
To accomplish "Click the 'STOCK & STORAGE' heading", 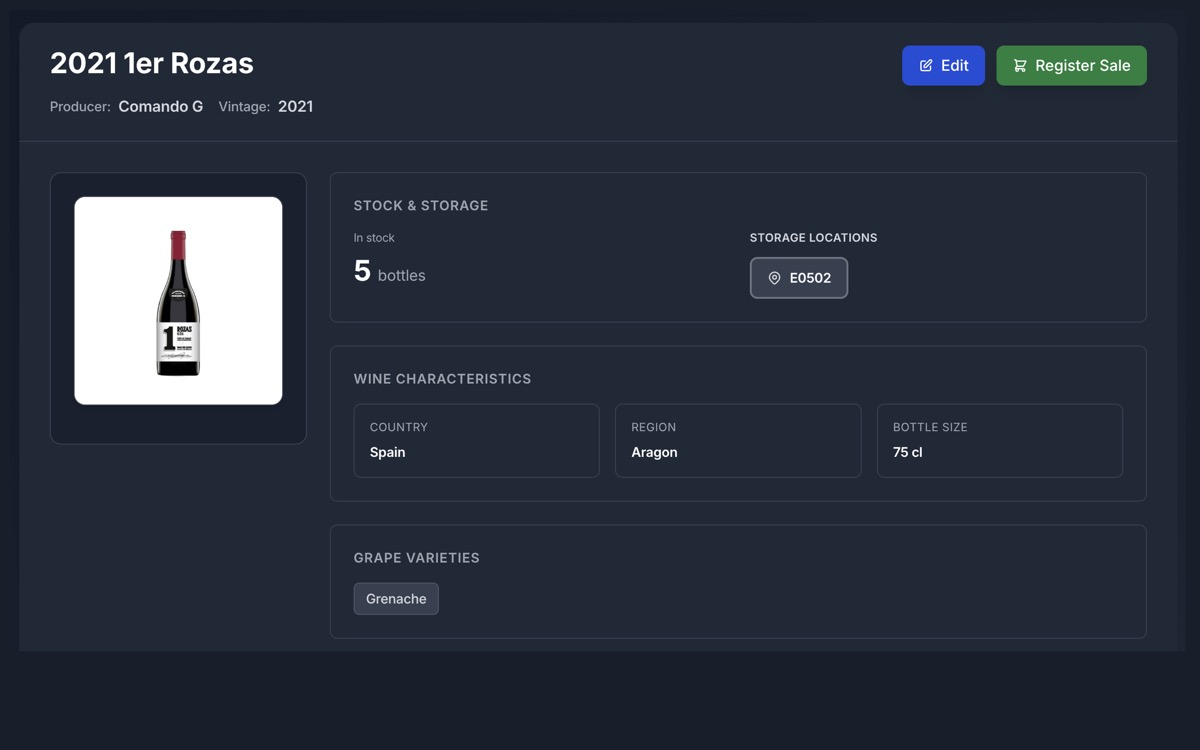I will click(x=421, y=205).
